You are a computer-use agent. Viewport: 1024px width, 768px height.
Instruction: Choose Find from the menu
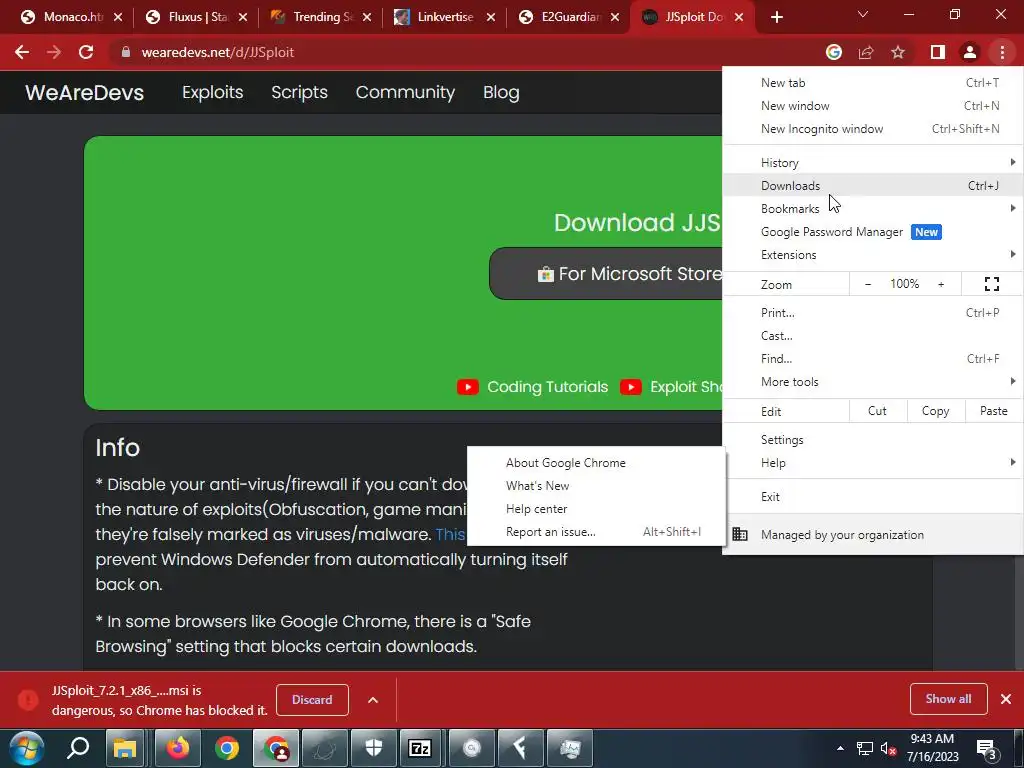pyautogui.click(x=873, y=359)
